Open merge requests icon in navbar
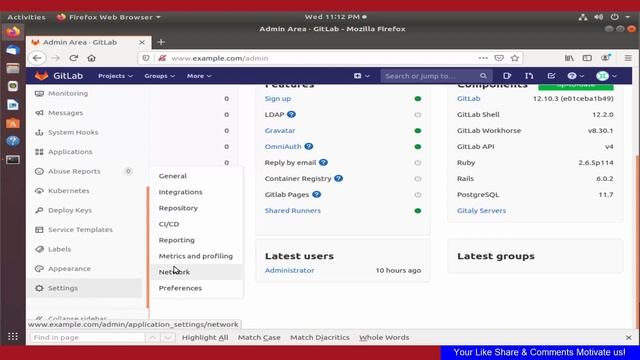This screenshot has width=640, height=360. pyautogui.click(x=529, y=76)
